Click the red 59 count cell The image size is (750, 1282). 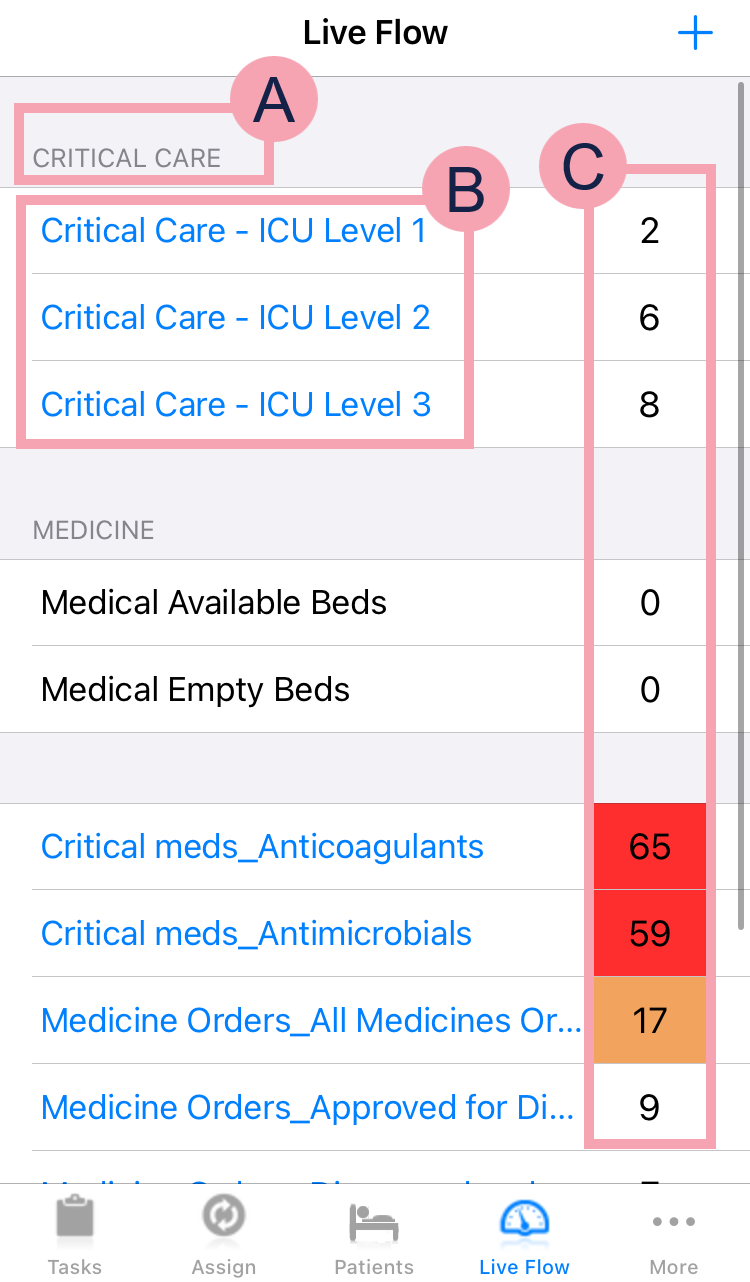click(x=650, y=934)
